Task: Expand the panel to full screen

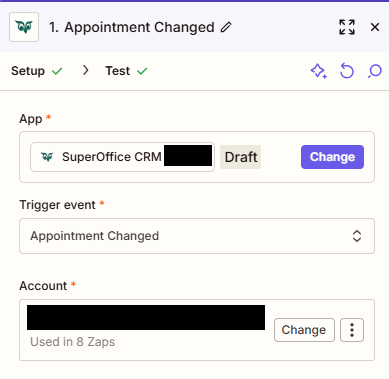Action: (347, 27)
